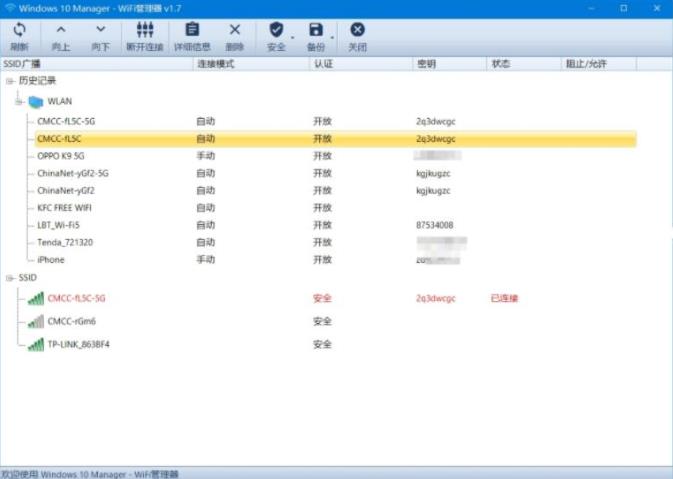Sort by 连接模式 column header
This screenshot has height=479, width=673.
(x=252, y=64)
